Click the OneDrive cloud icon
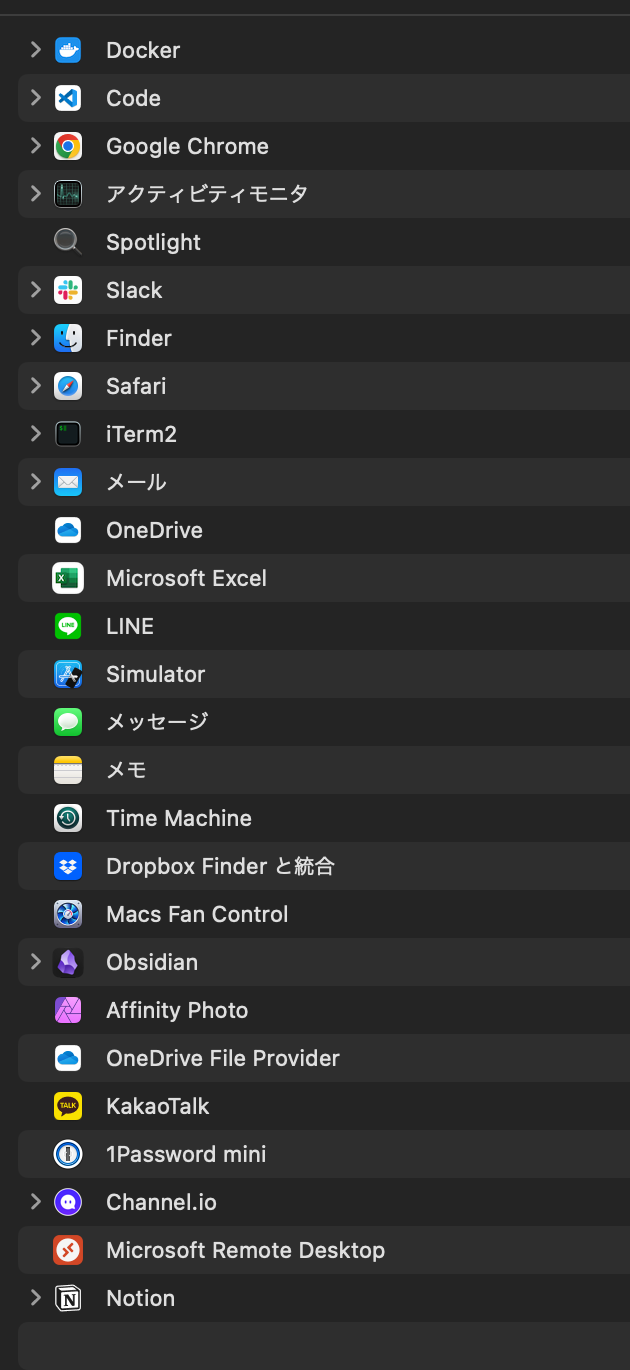Viewport: 630px width, 1370px height. [68, 530]
